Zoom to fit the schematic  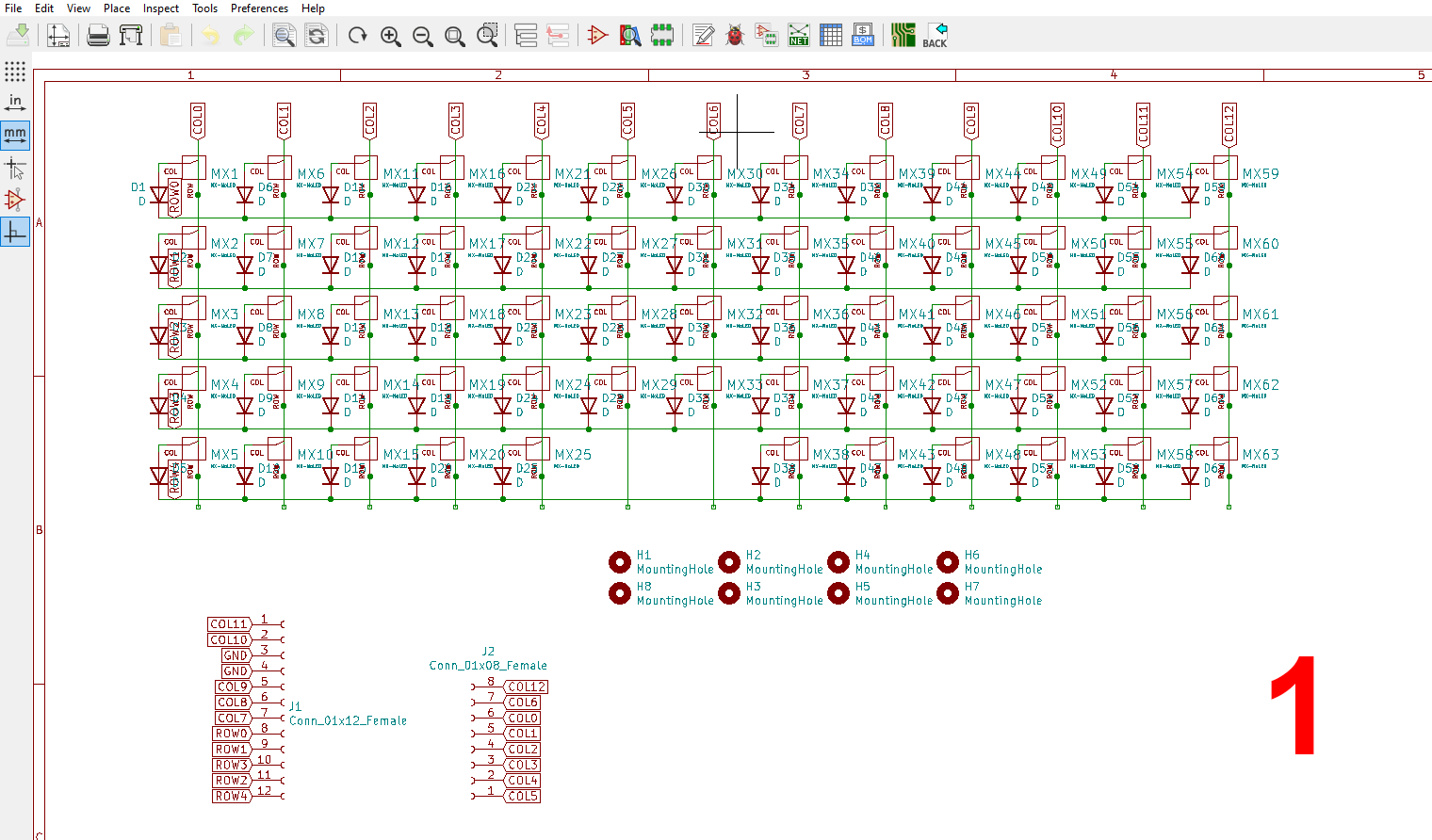[x=454, y=34]
